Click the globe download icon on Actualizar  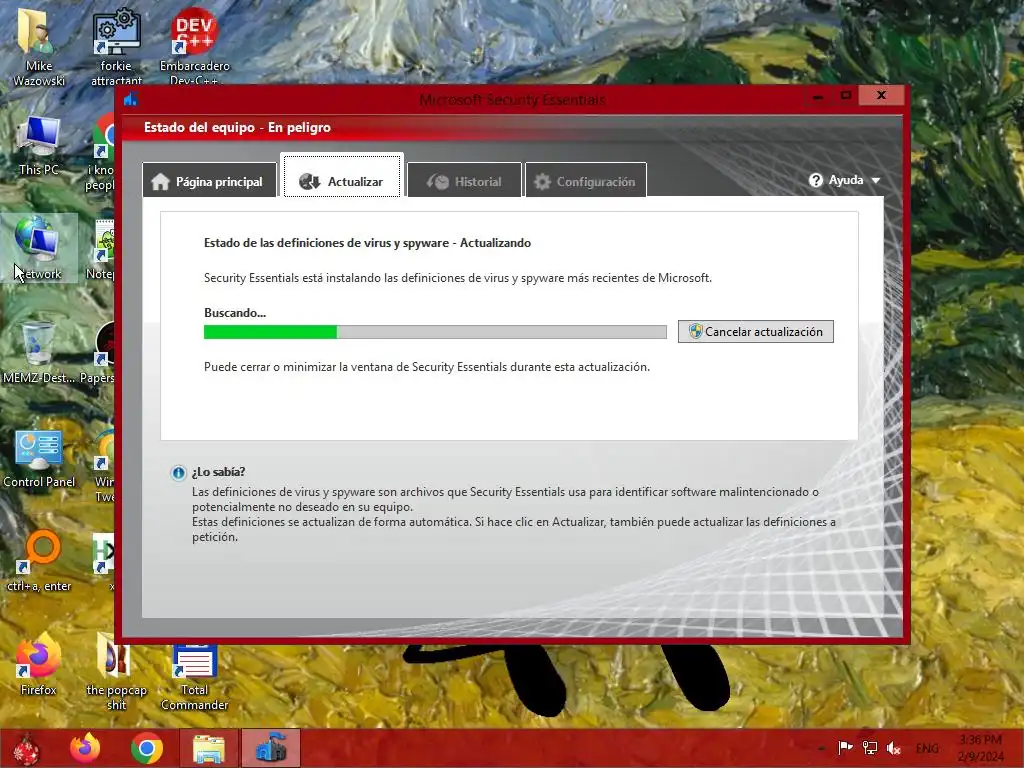[310, 182]
